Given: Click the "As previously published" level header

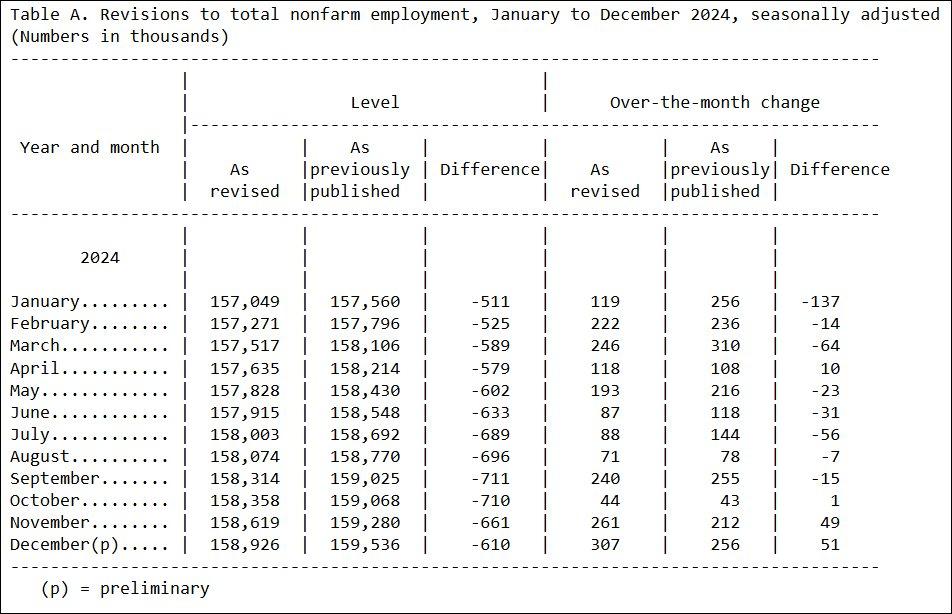Looking at the screenshot, I should 361,168.
